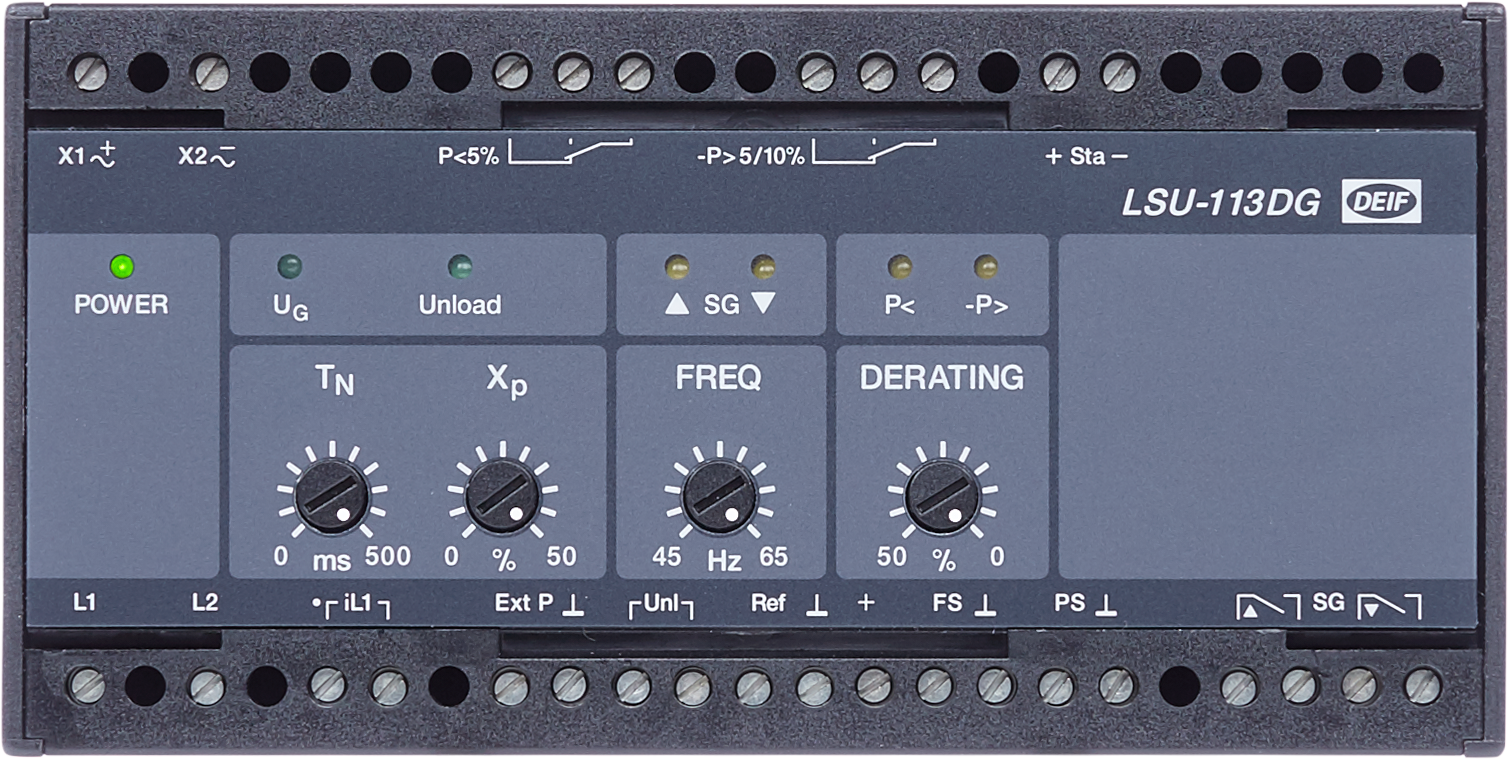Viewport: 1509px width, 759px height.
Task: Click the % unit under Xp knob
Action: tap(503, 560)
